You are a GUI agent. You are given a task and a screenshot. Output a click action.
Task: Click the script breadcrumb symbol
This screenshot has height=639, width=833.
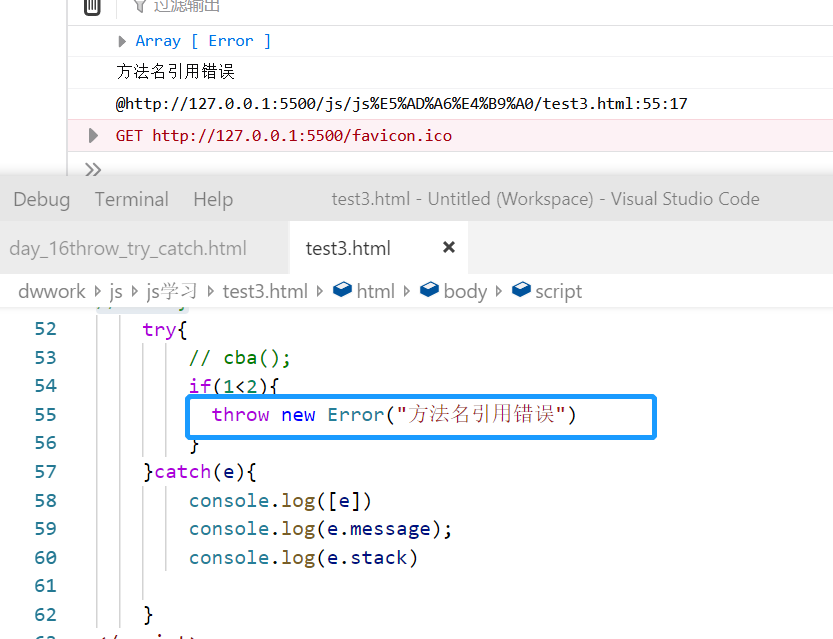point(547,291)
